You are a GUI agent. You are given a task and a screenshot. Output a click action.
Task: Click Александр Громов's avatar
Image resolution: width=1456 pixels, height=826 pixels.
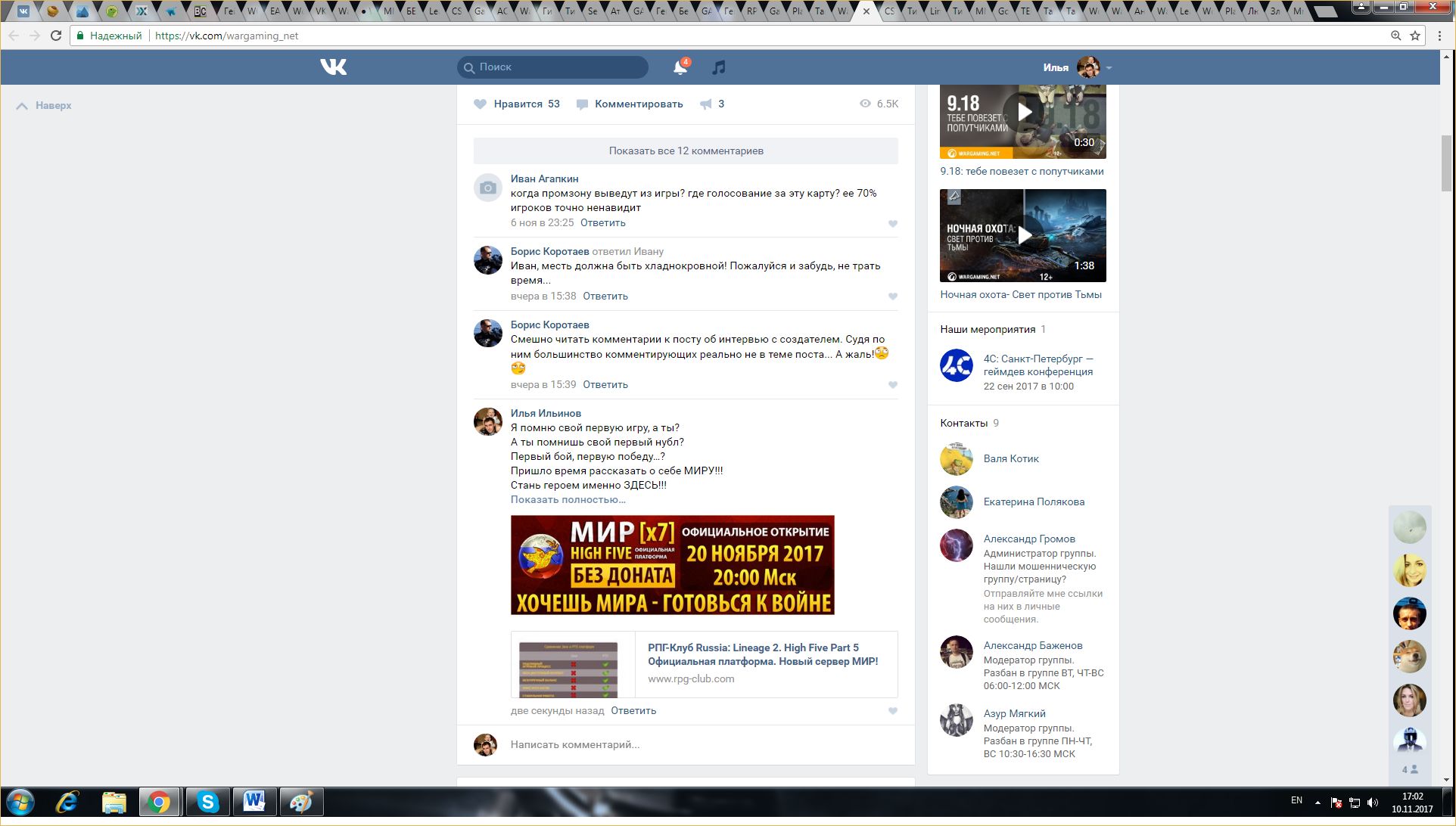click(957, 545)
